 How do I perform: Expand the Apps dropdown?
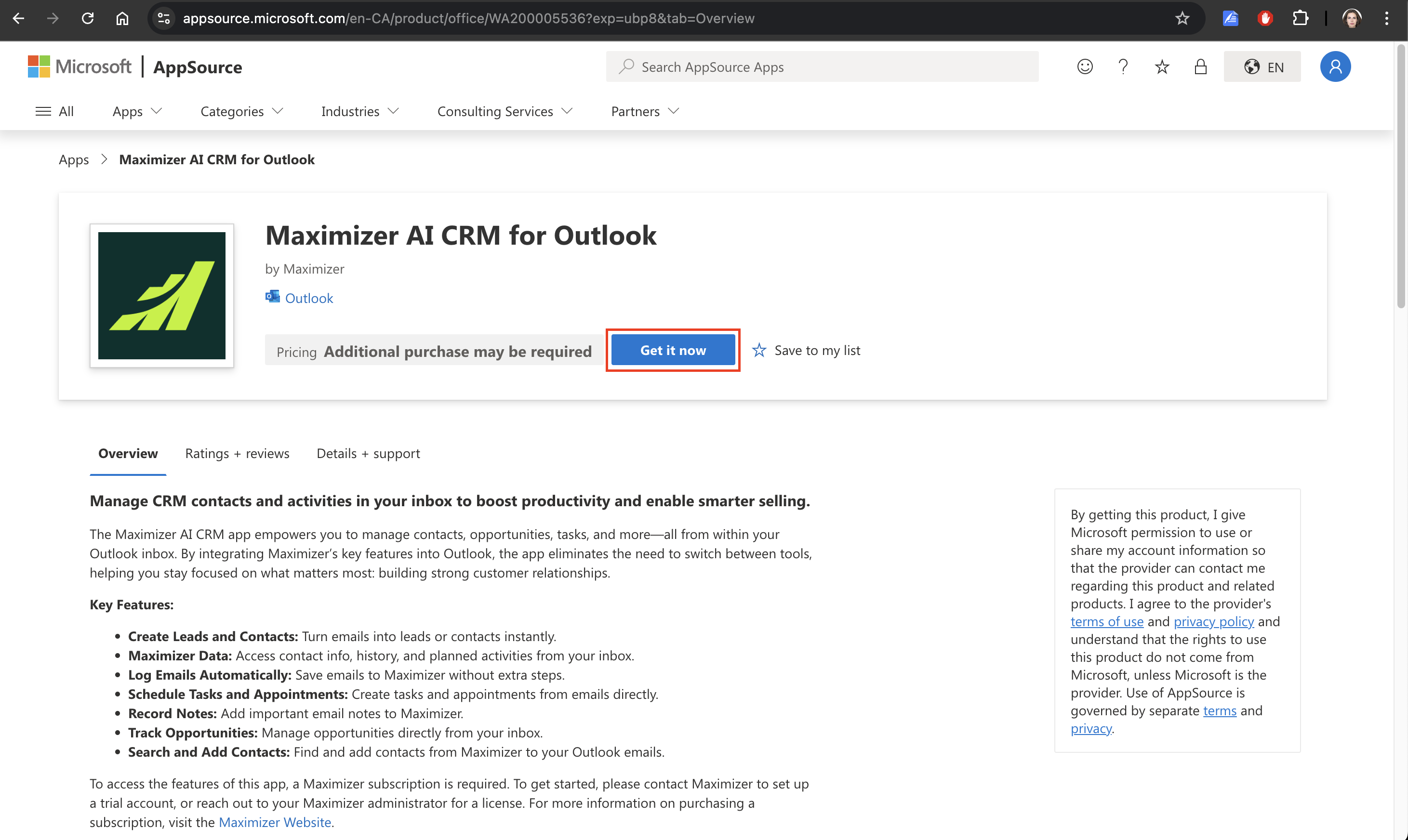pyautogui.click(x=137, y=111)
